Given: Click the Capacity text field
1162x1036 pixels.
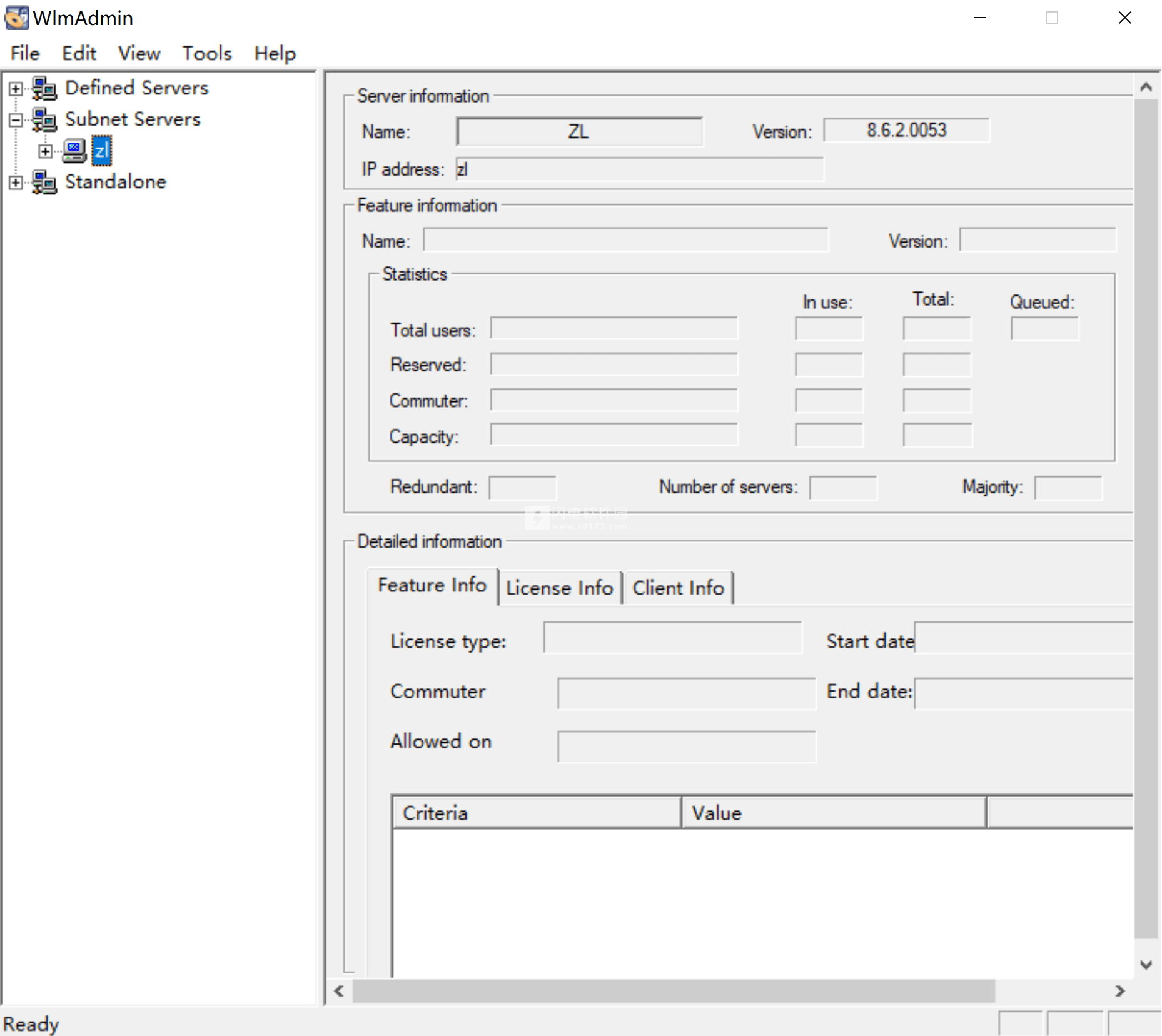Looking at the screenshot, I should tap(614, 435).
